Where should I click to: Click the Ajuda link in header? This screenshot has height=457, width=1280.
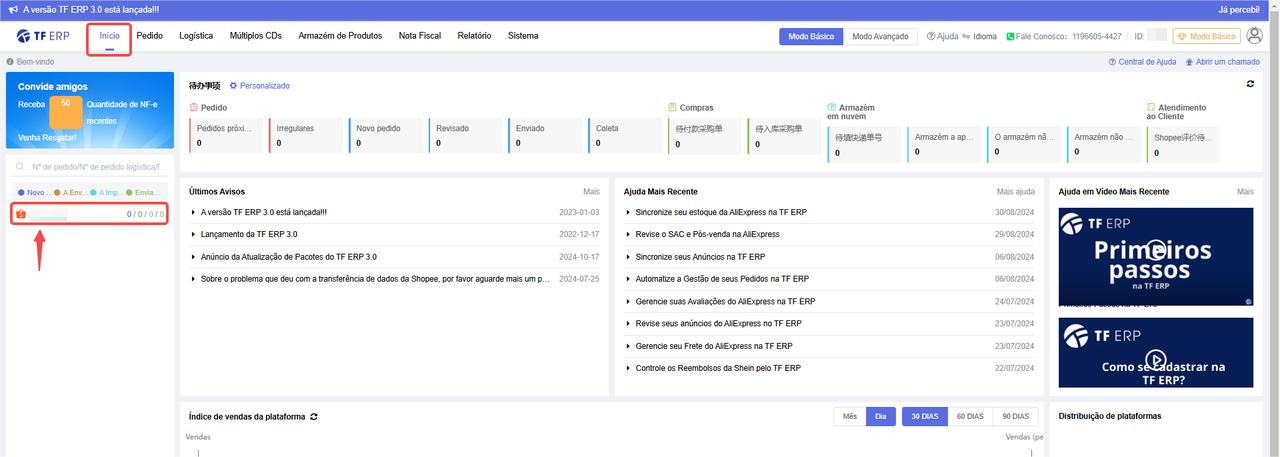coord(947,36)
